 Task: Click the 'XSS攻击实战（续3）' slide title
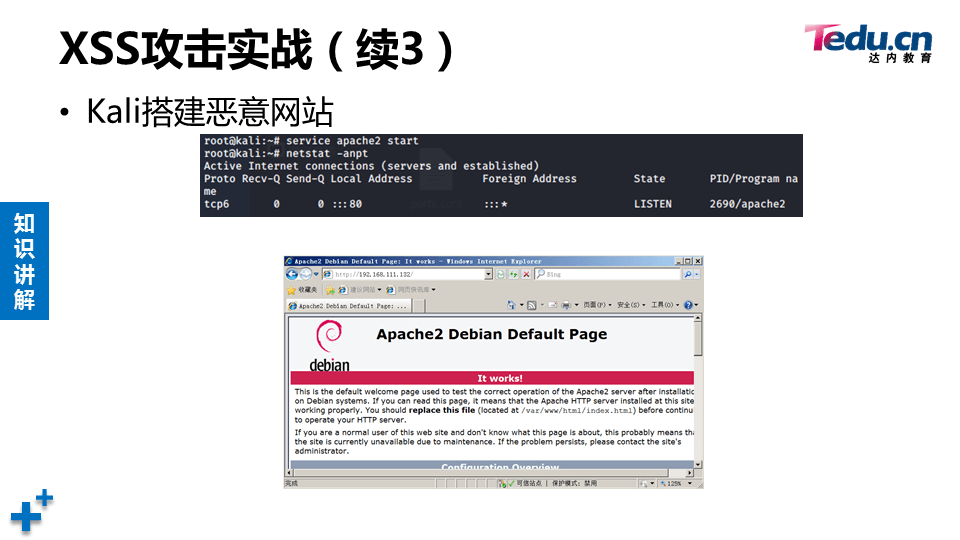(x=258, y=49)
